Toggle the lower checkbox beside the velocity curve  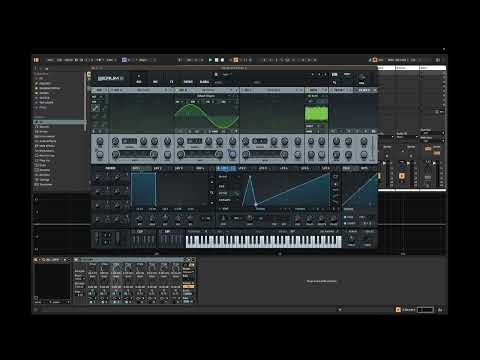click(x=345, y=223)
